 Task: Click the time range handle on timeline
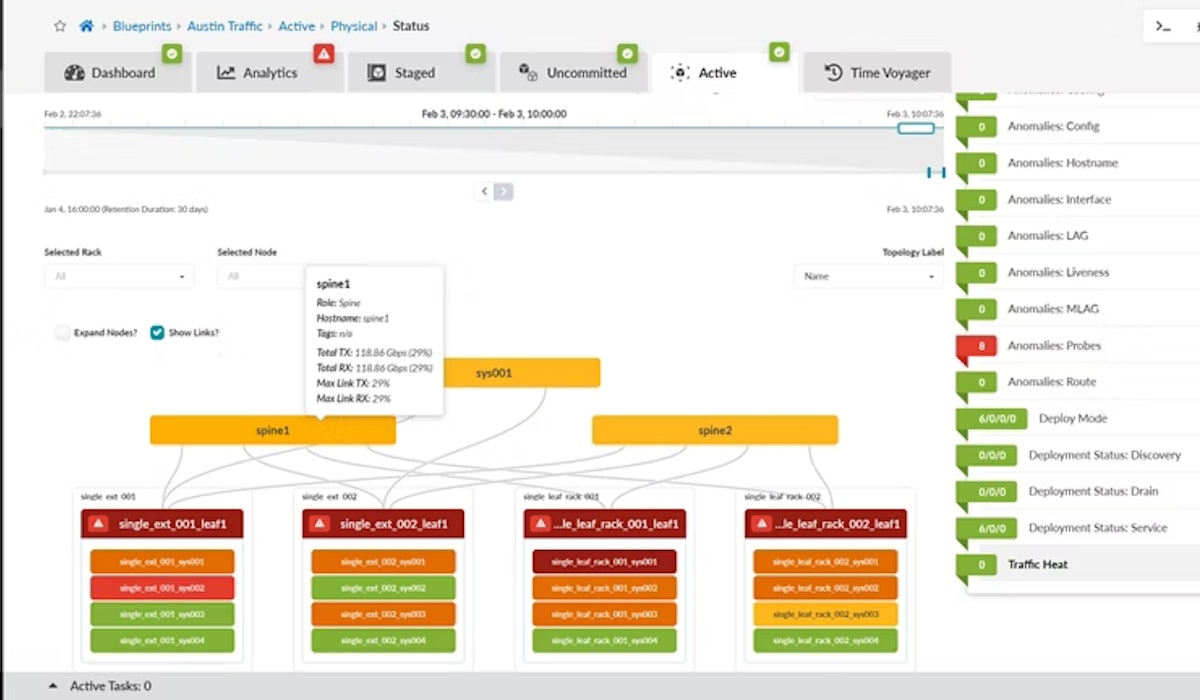[x=915, y=128]
